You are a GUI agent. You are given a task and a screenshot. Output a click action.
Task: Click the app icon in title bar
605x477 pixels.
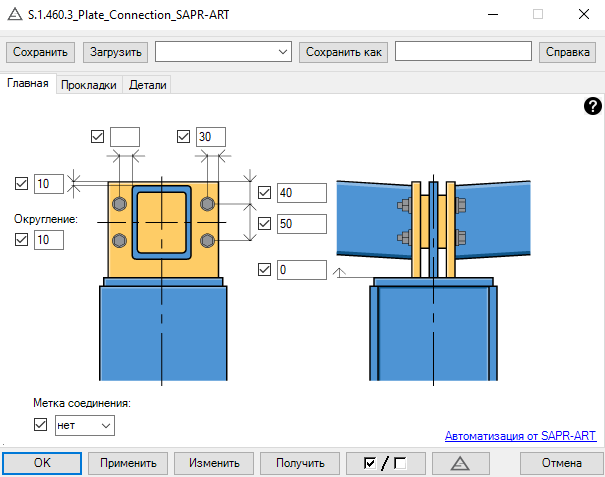[15, 15]
